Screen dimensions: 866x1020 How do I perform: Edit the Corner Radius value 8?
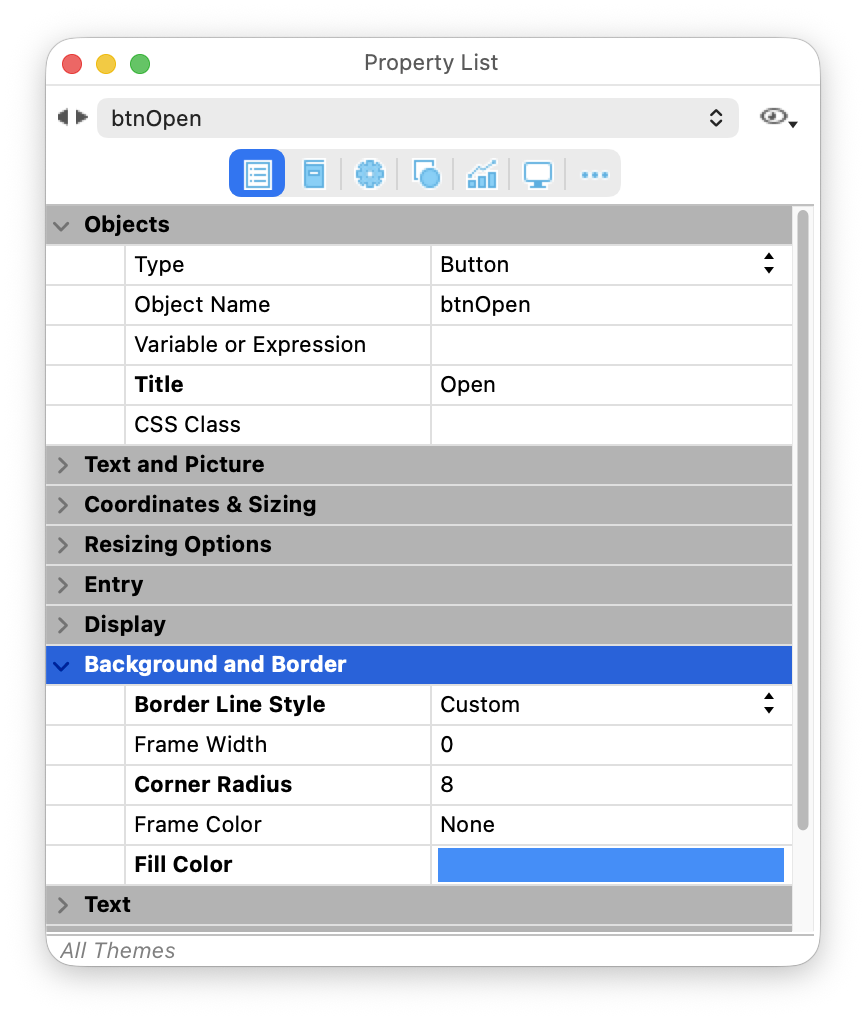[x=611, y=785]
